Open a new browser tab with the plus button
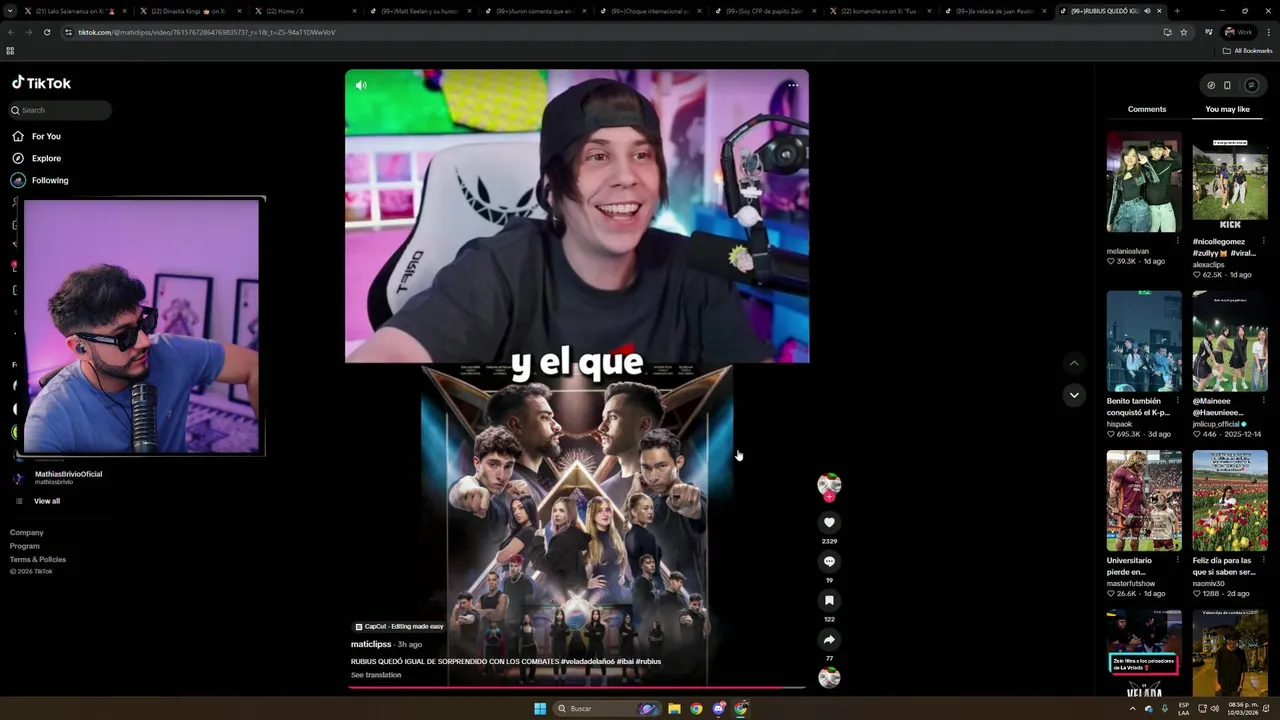This screenshot has width=1280, height=720. click(1176, 11)
